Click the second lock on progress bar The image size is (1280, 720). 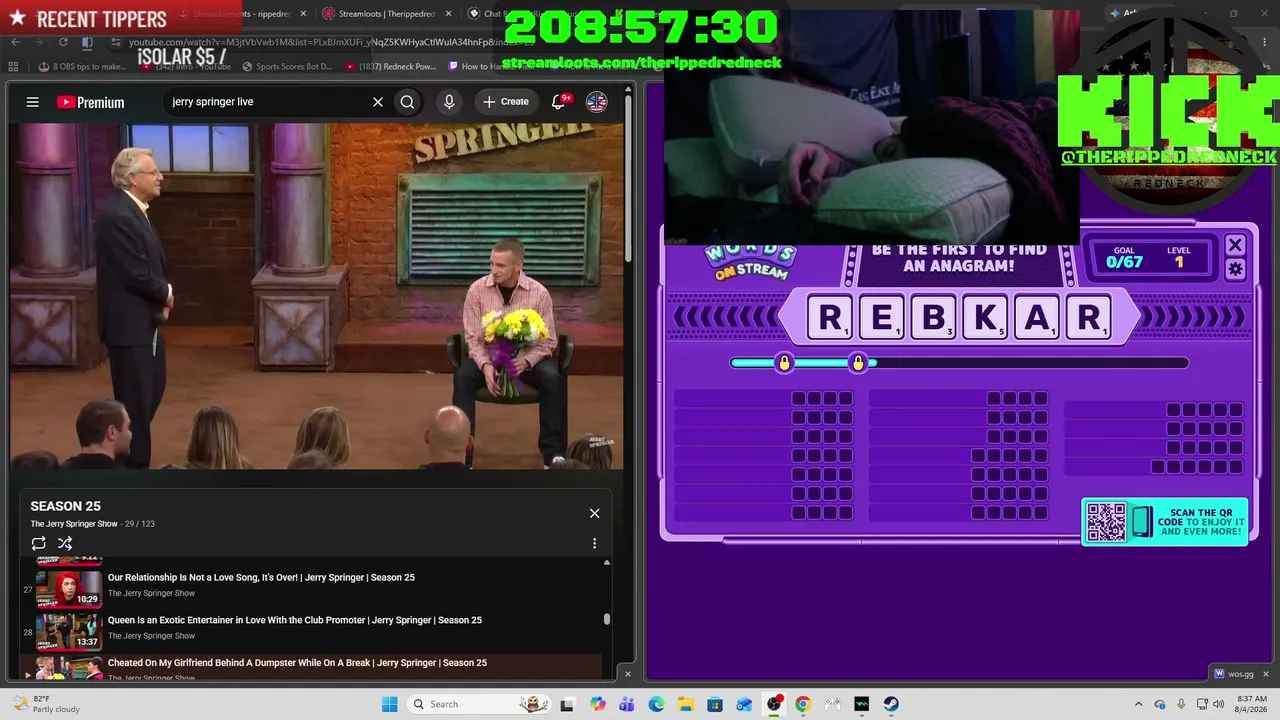858,363
